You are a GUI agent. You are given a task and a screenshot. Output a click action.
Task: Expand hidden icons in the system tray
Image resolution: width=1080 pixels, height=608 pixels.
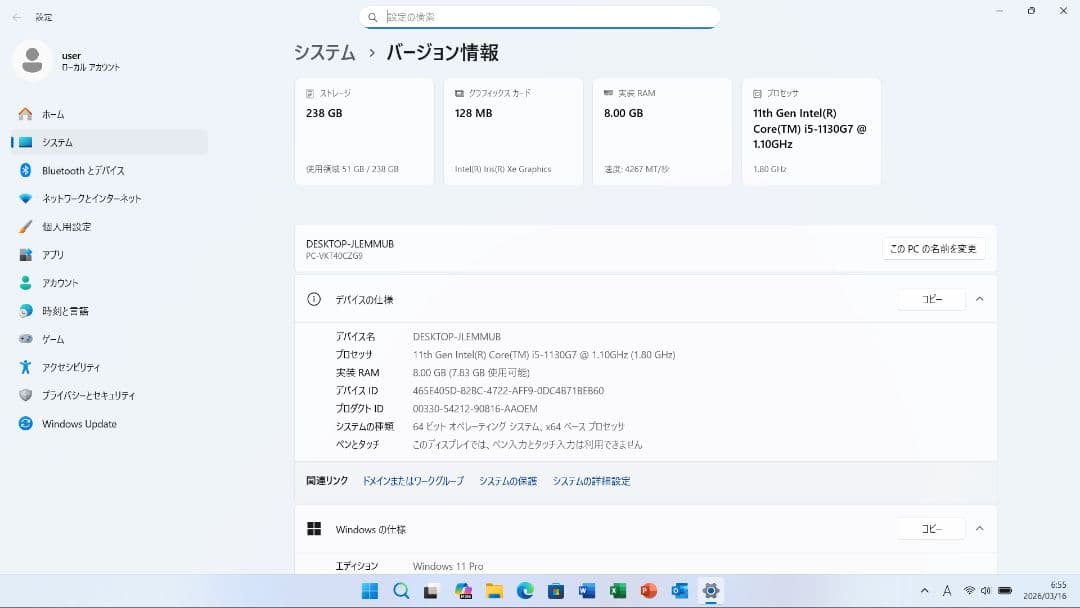click(x=924, y=590)
